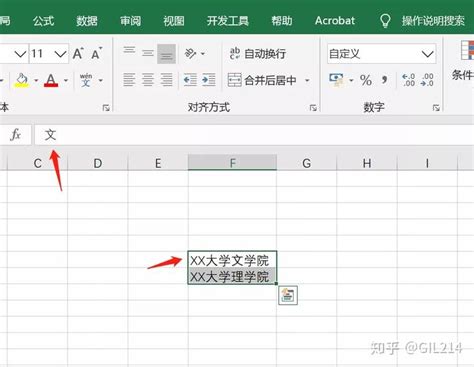
Task: Expand accounting format dropdown arrow
Action: (351, 80)
